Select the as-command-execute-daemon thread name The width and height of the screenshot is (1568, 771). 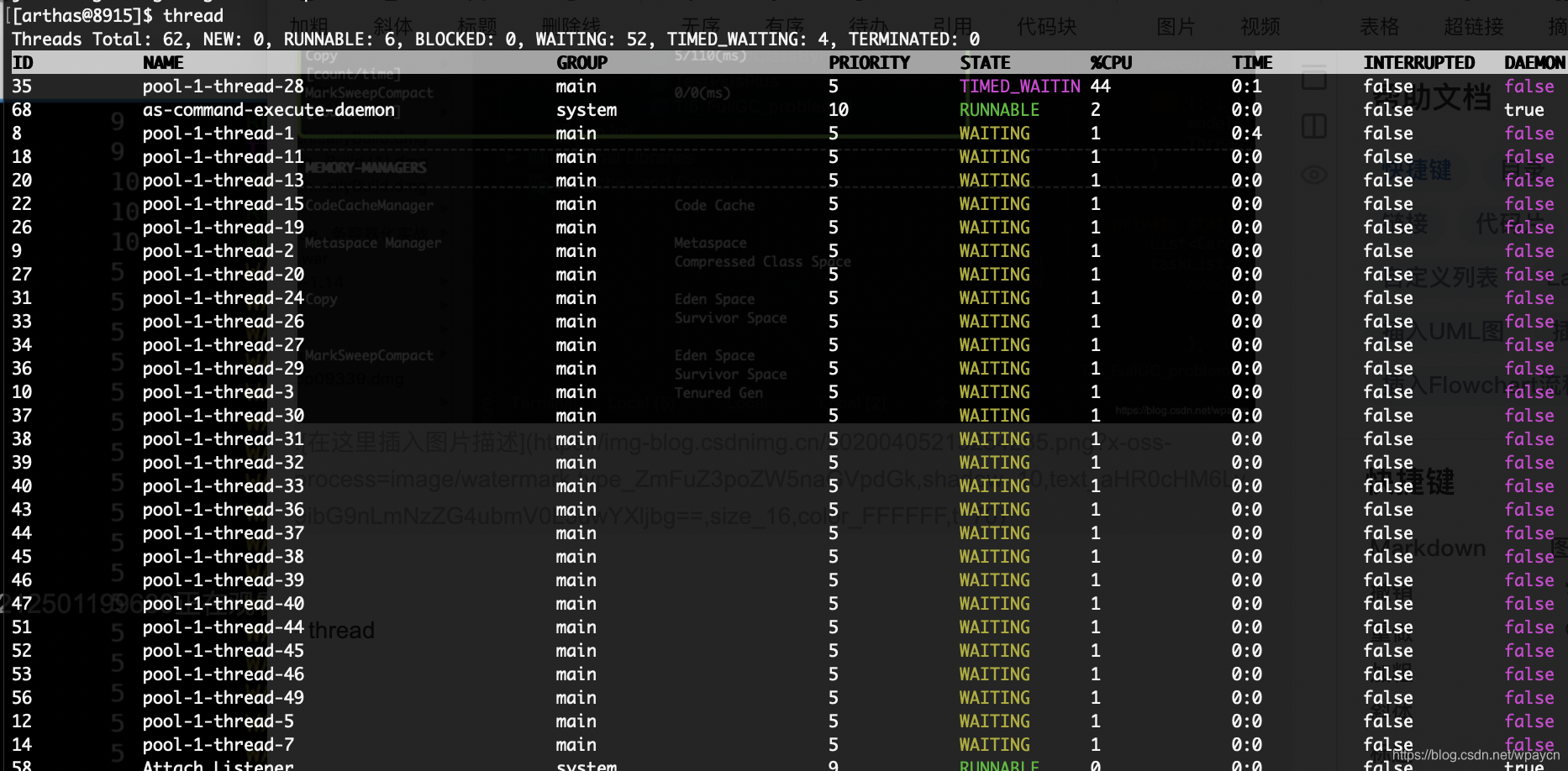(x=269, y=110)
